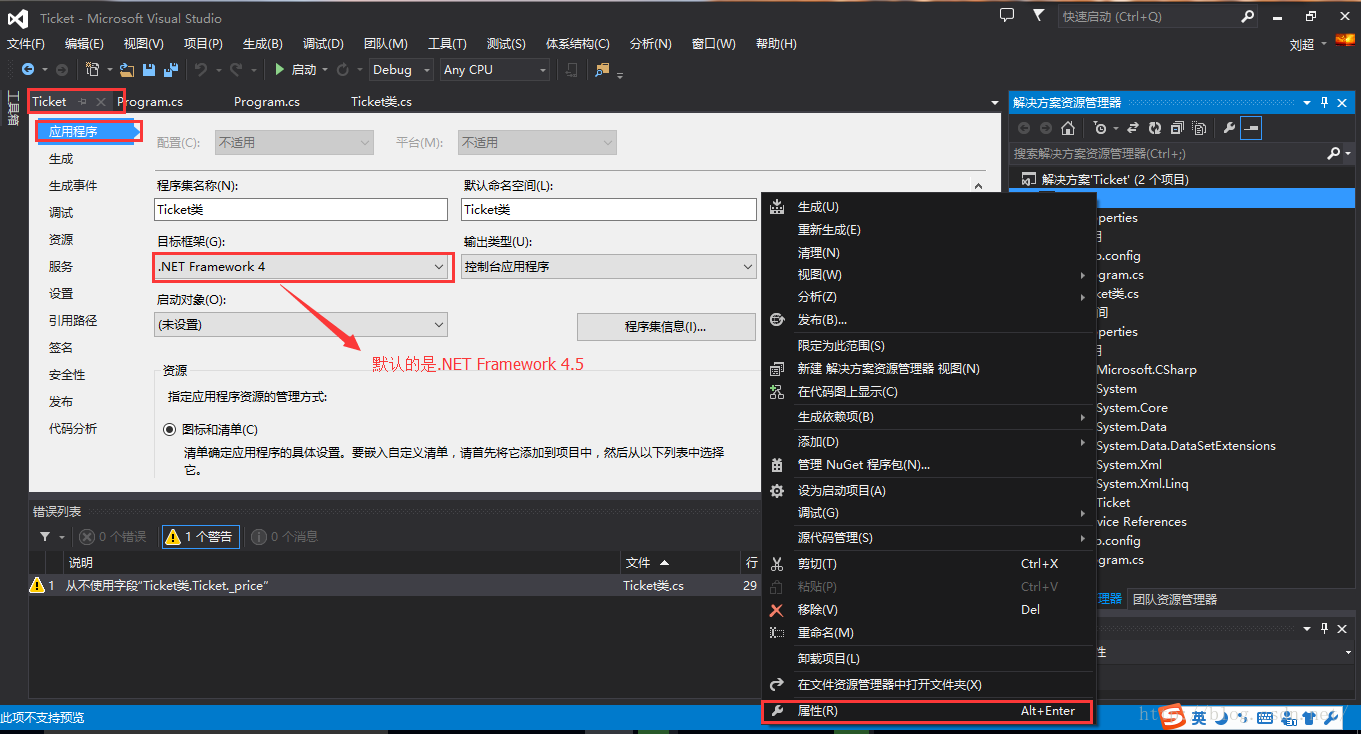Image resolution: width=1361 pixels, height=734 pixels.
Task: Close the Ticket properties tab
Action: [x=101, y=102]
